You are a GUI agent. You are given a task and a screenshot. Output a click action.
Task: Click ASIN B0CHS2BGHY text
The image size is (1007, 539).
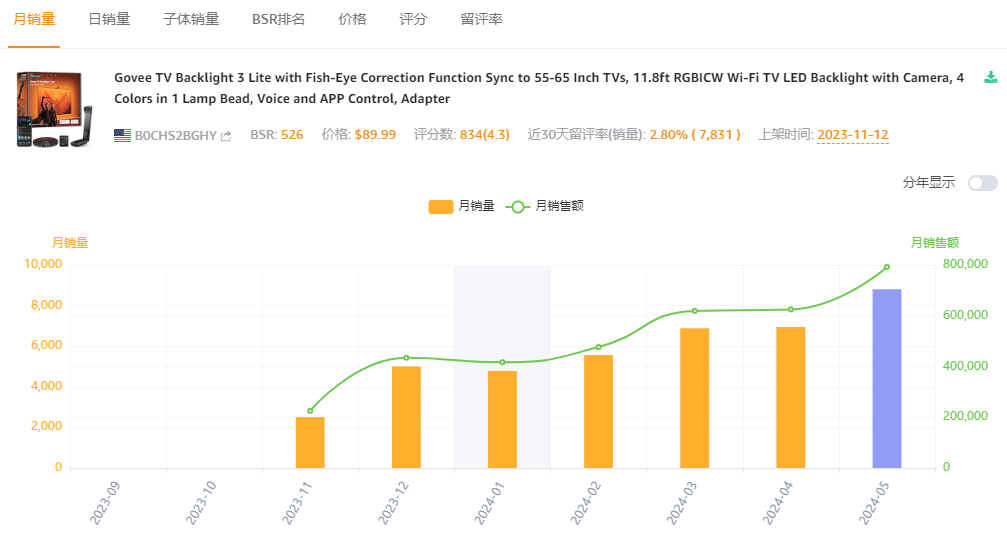tap(175, 136)
